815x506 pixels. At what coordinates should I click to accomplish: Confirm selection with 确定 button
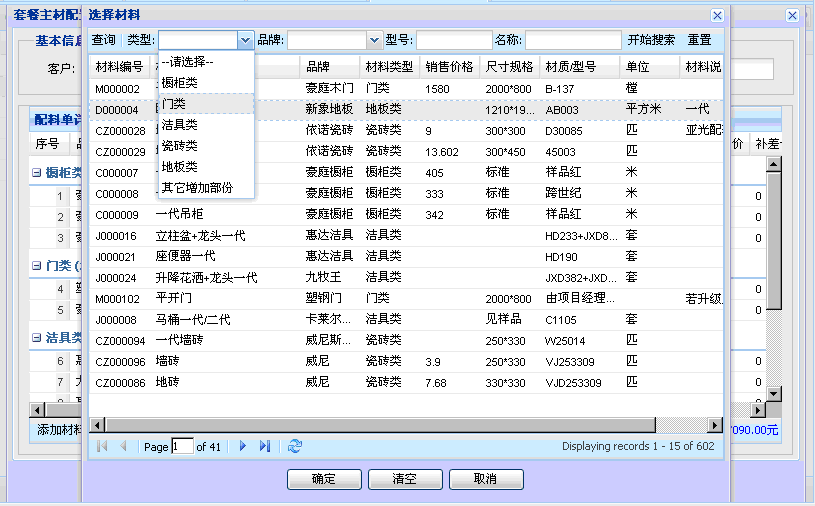coord(324,480)
